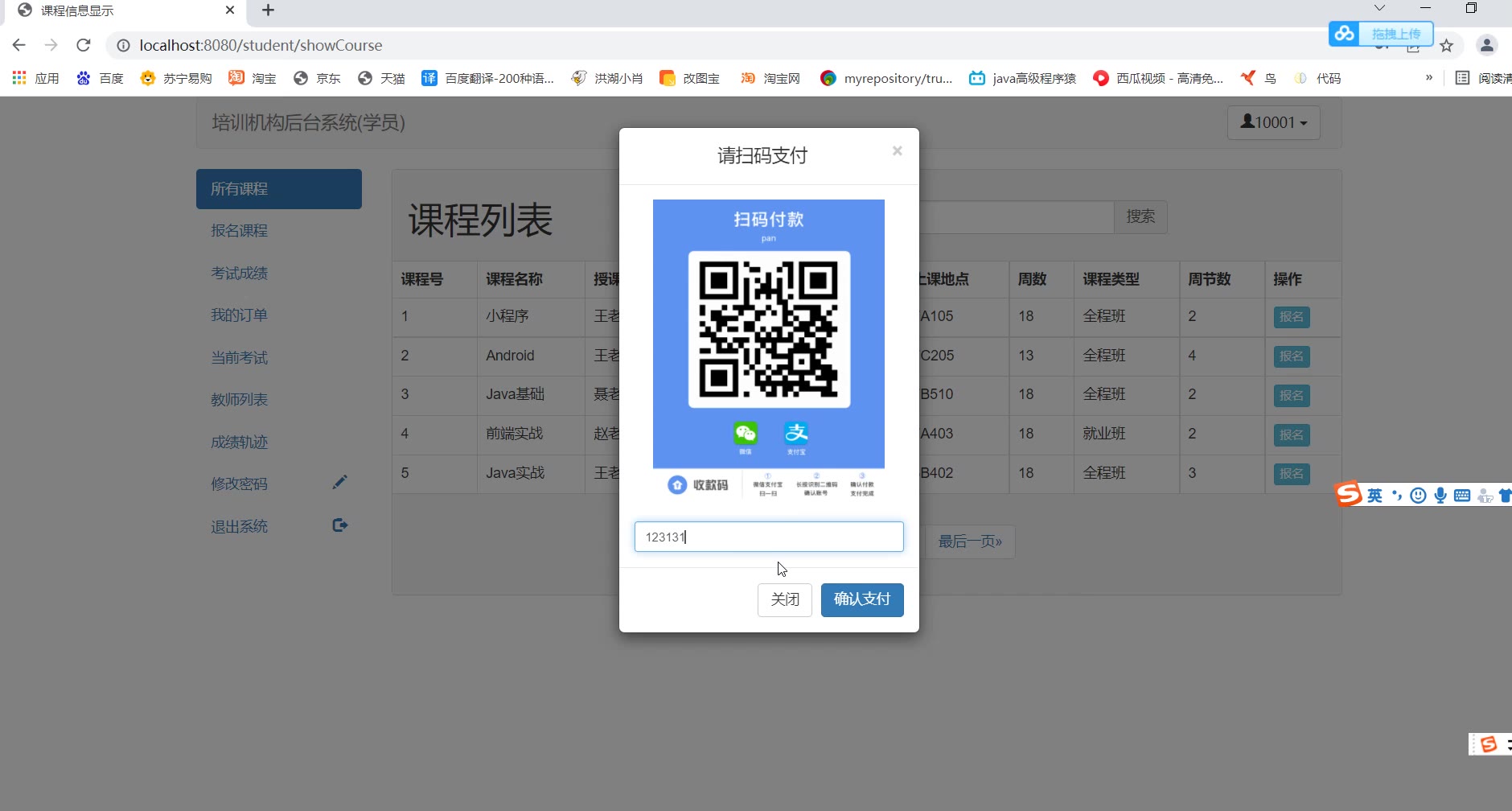The width and height of the screenshot is (1512, 811).
Task: Open the tab search chevron in title bar
Action: [x=1379, y=8]
